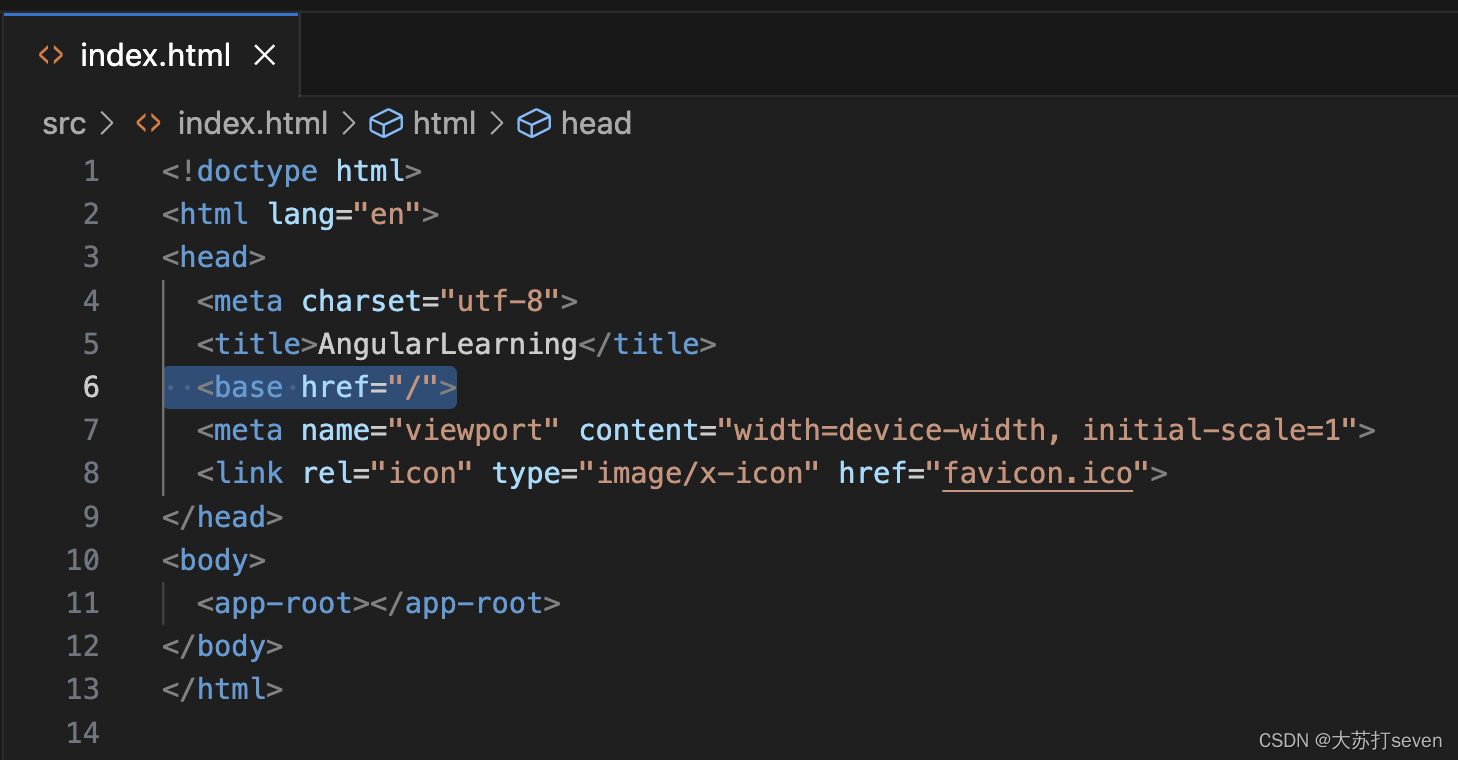Click the cube icon before head breadcrumb
The width and height of the screenshot is (1458, 760).
(534, 124)
